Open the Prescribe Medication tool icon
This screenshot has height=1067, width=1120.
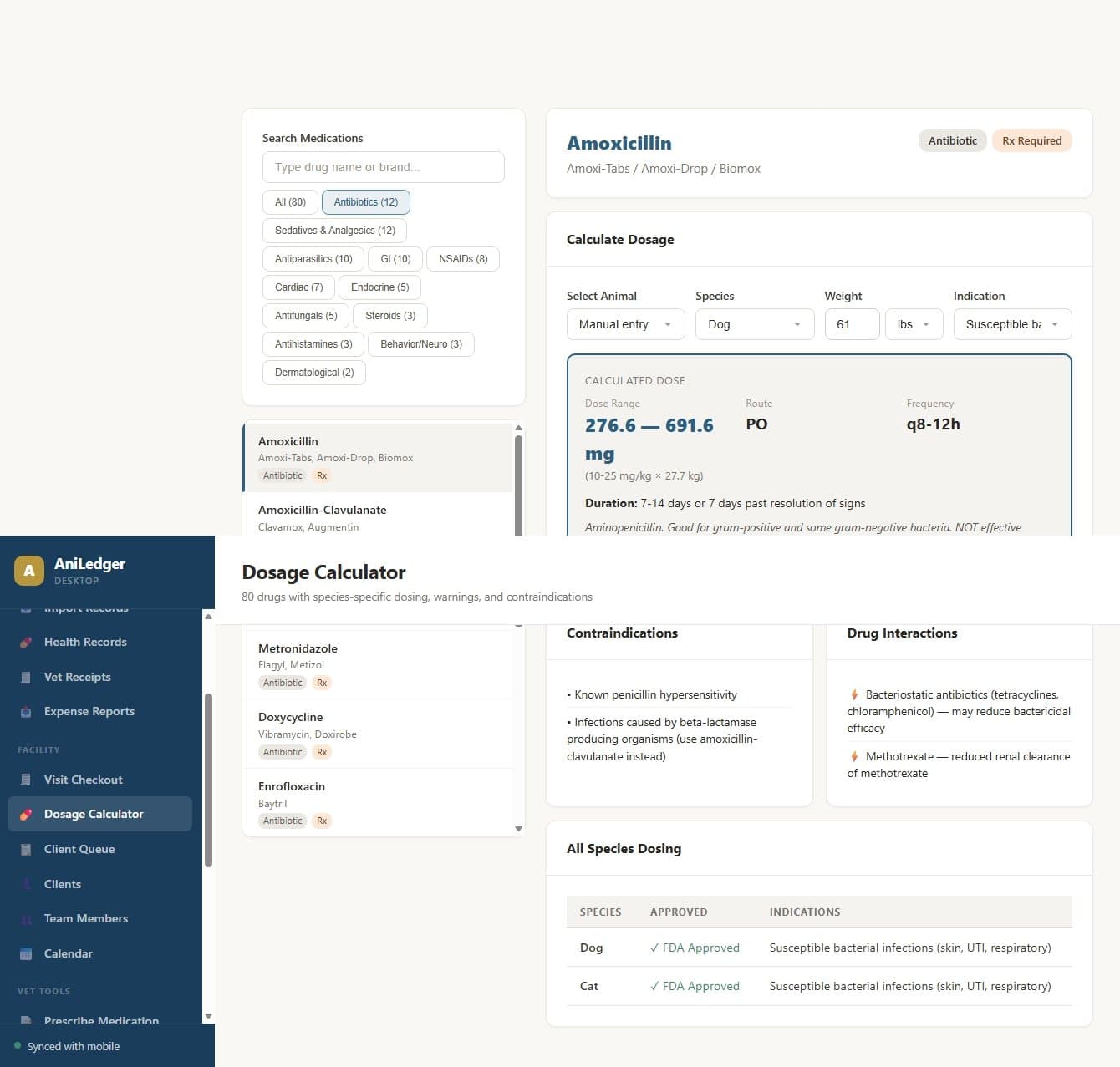click(x=27, y=1020)
